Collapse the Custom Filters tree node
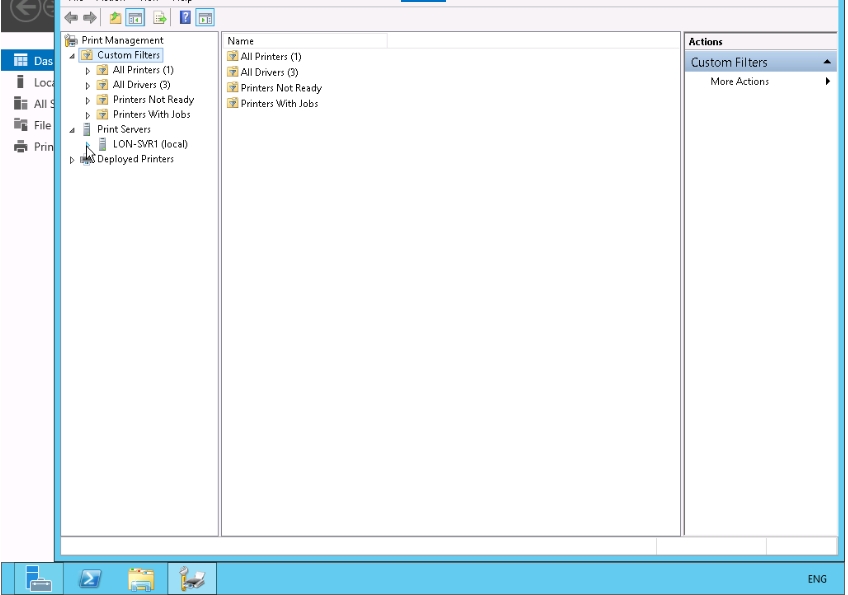Image resolution: width=848 pixels, height=595 pixels. click(72, 56)
